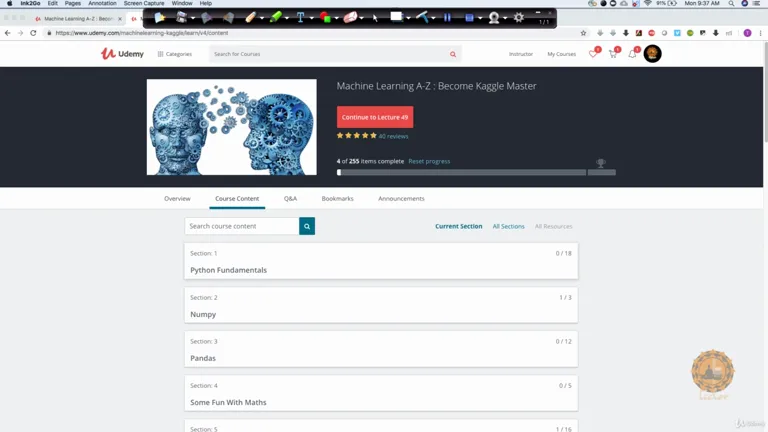This screenshot has height=432, width=768.
Task: Go to previous page in Ink2Go toolbar
Action: click(206, 18)
